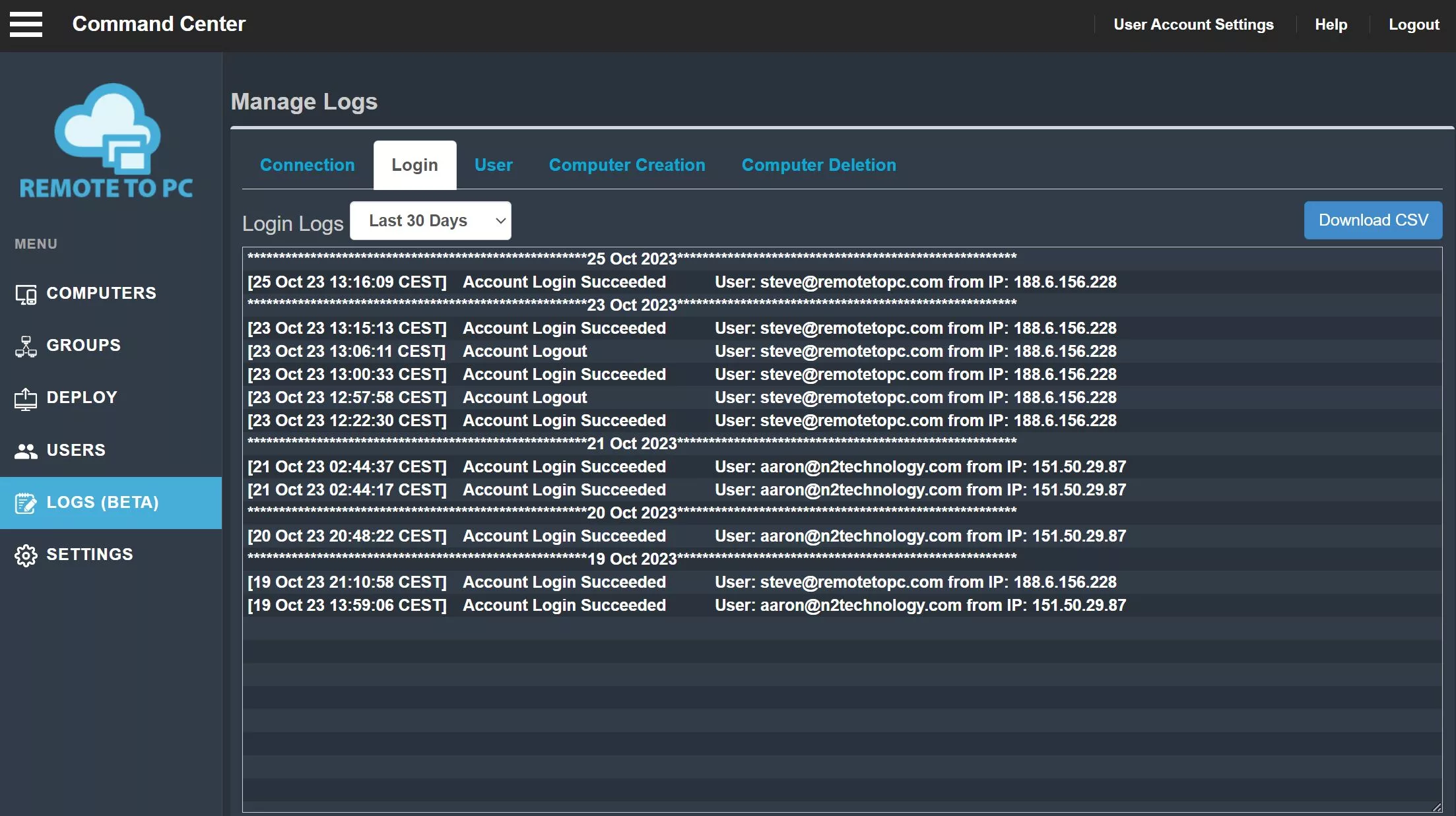
Task: Click the Computers sidebar icon
Action: [x=26, y=294]
